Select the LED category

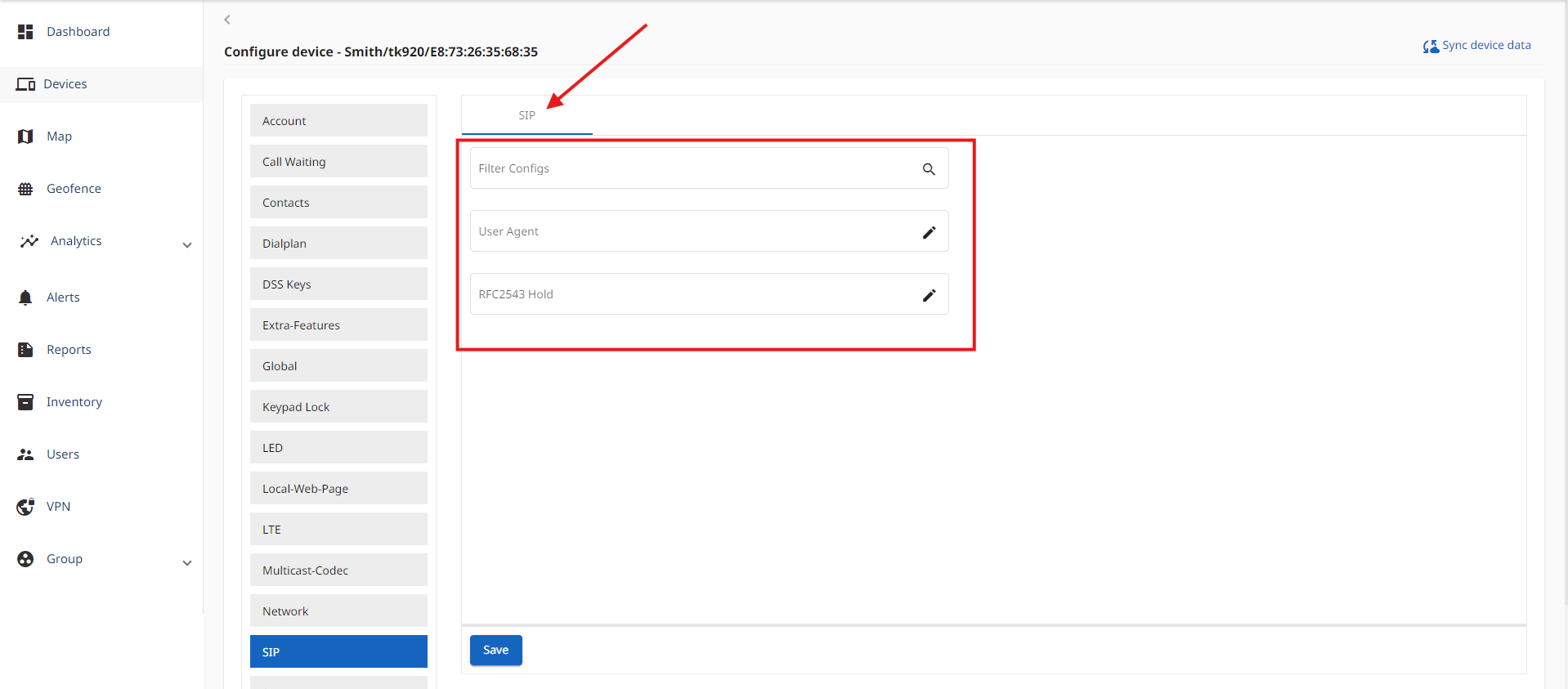[338, 447]
